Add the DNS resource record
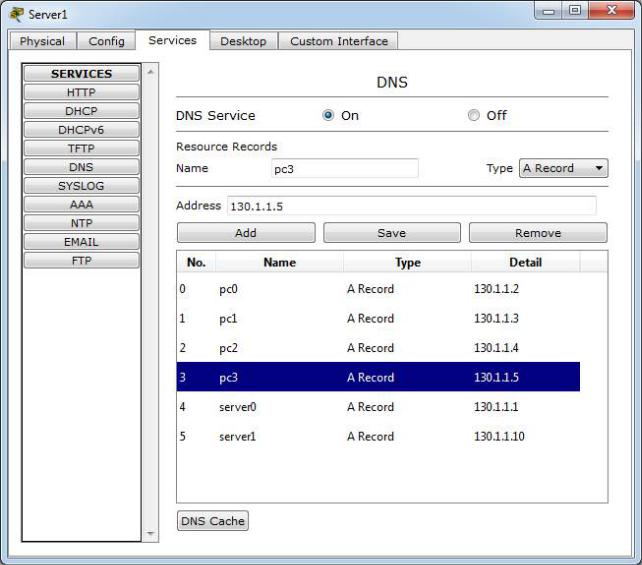The height and width of the screenshot is (565, 642). (x=246, y=233)
